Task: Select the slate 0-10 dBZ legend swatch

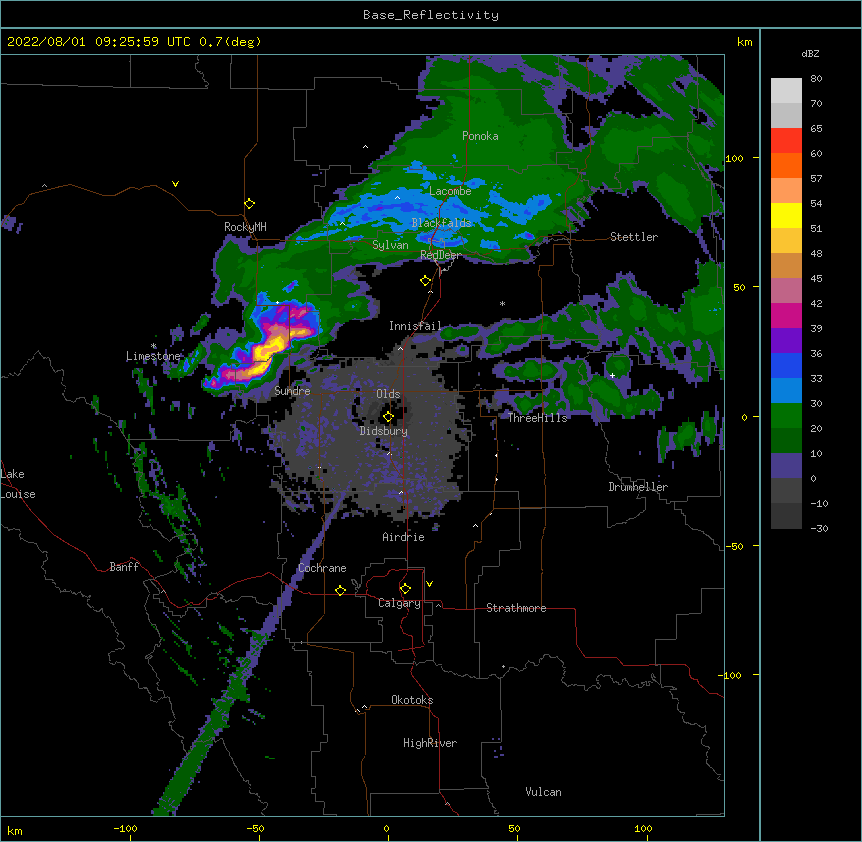Action: click(786, 466)
